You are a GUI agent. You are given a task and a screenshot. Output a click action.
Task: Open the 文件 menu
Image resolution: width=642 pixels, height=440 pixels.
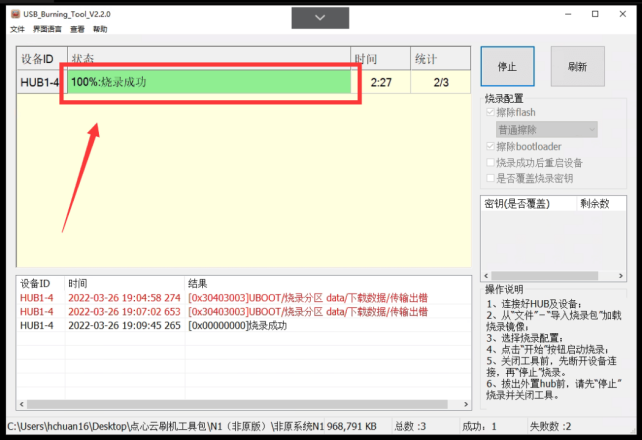17,30
